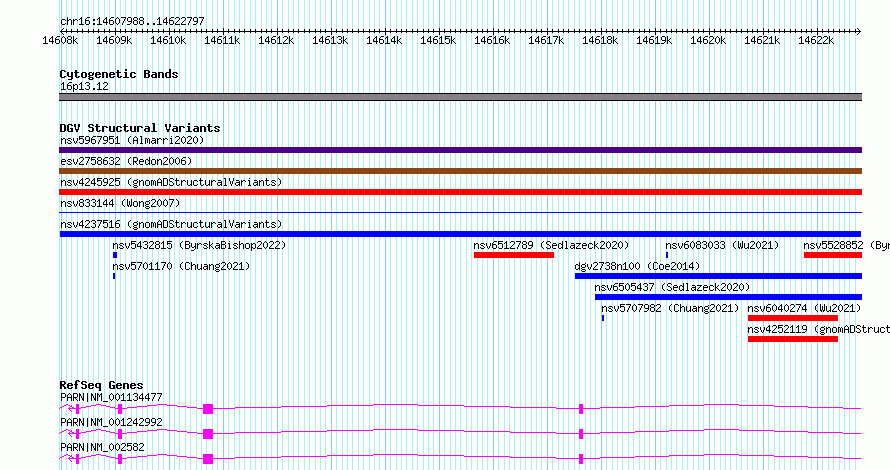Choose the 14617k scale label

pyautogui.click(x=546, y=40)
